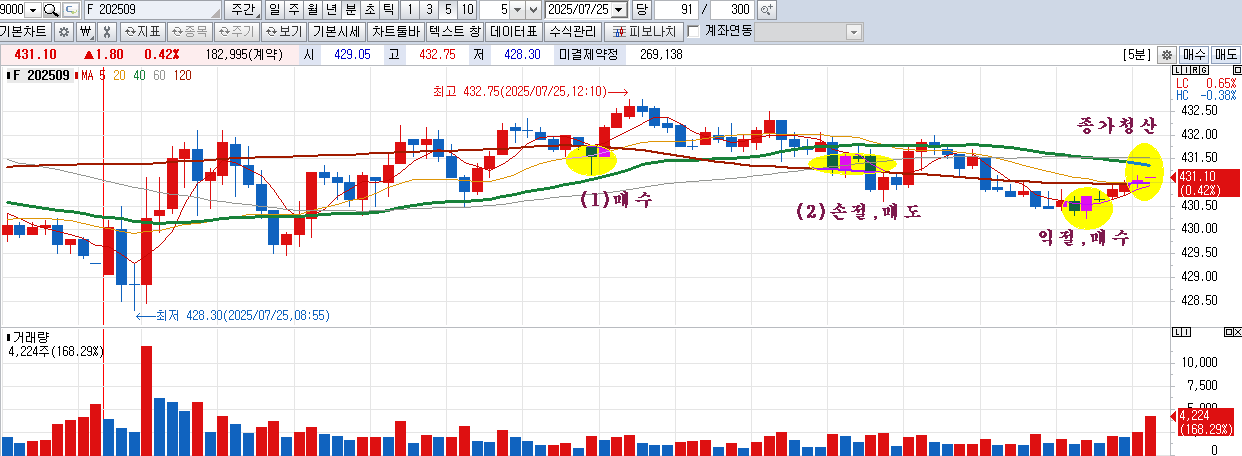Select the 초 (second) period
This screenshot has height=456, width=1242.
[x=369, y=10]
